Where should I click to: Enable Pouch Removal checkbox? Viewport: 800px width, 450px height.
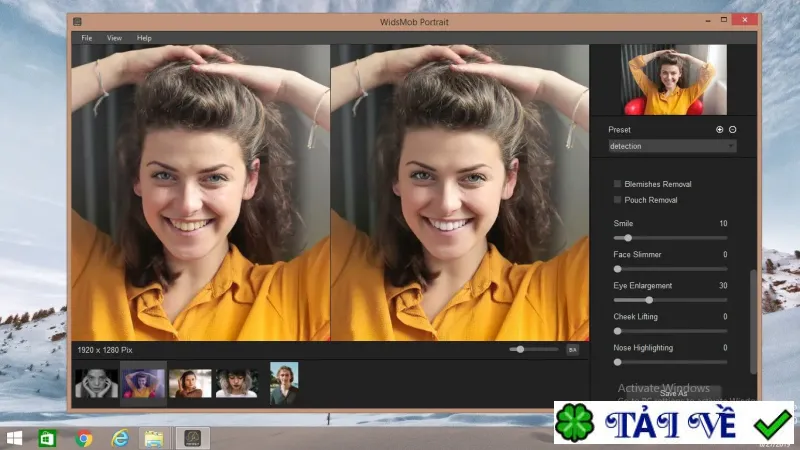[617, 199]
